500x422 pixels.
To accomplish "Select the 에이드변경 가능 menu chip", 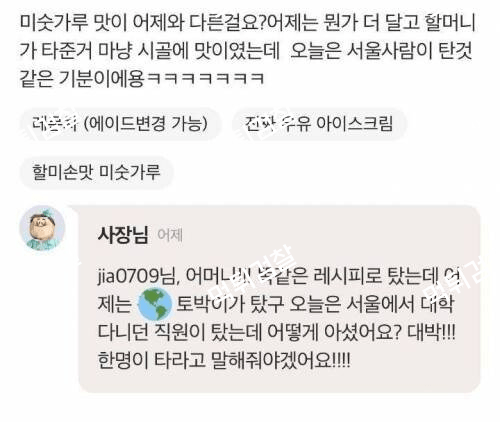I will (120, 124).
